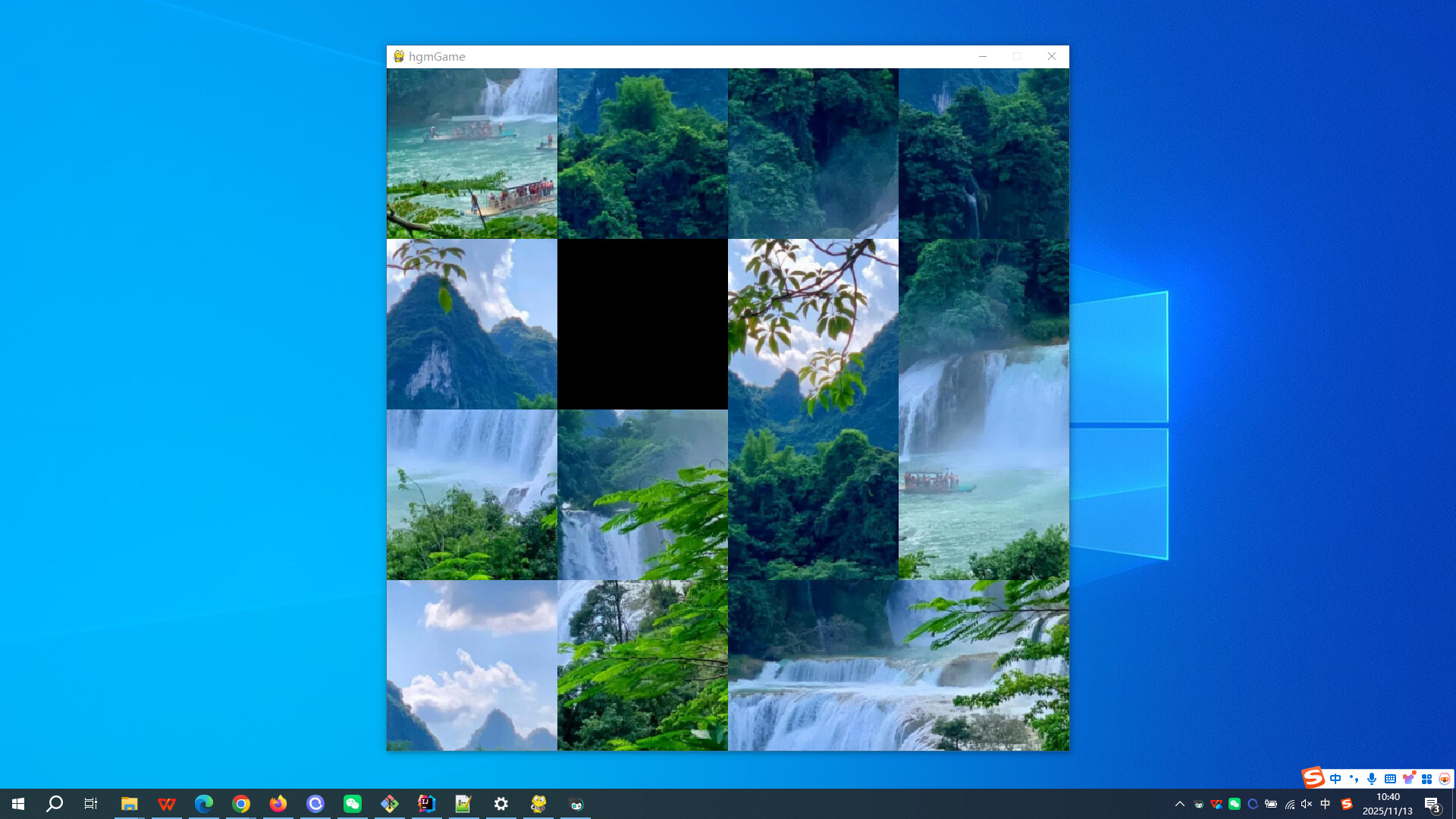1456x819 pixels.
Task: Click the black empty puzzle tile
Action: 643,323
